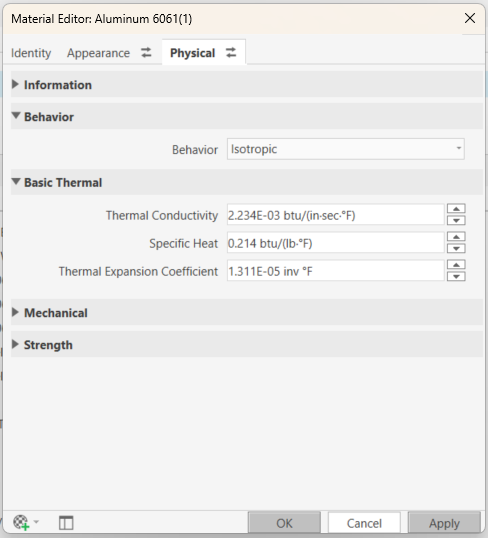Decrease Thermal Conductivity with down arrow
The width and height of the screenshot is (488, 538).
tap(456, 220)
